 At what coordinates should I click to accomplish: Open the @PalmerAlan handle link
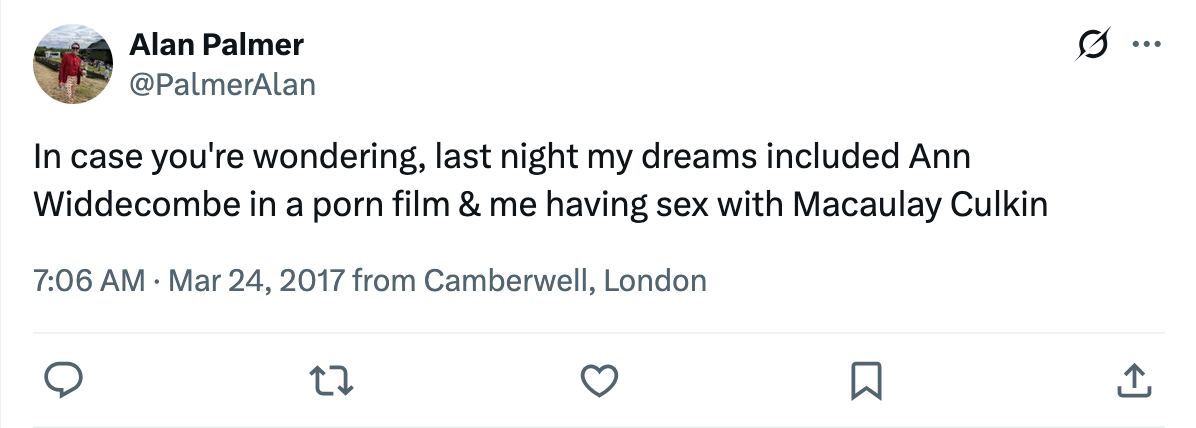[222, 85]
